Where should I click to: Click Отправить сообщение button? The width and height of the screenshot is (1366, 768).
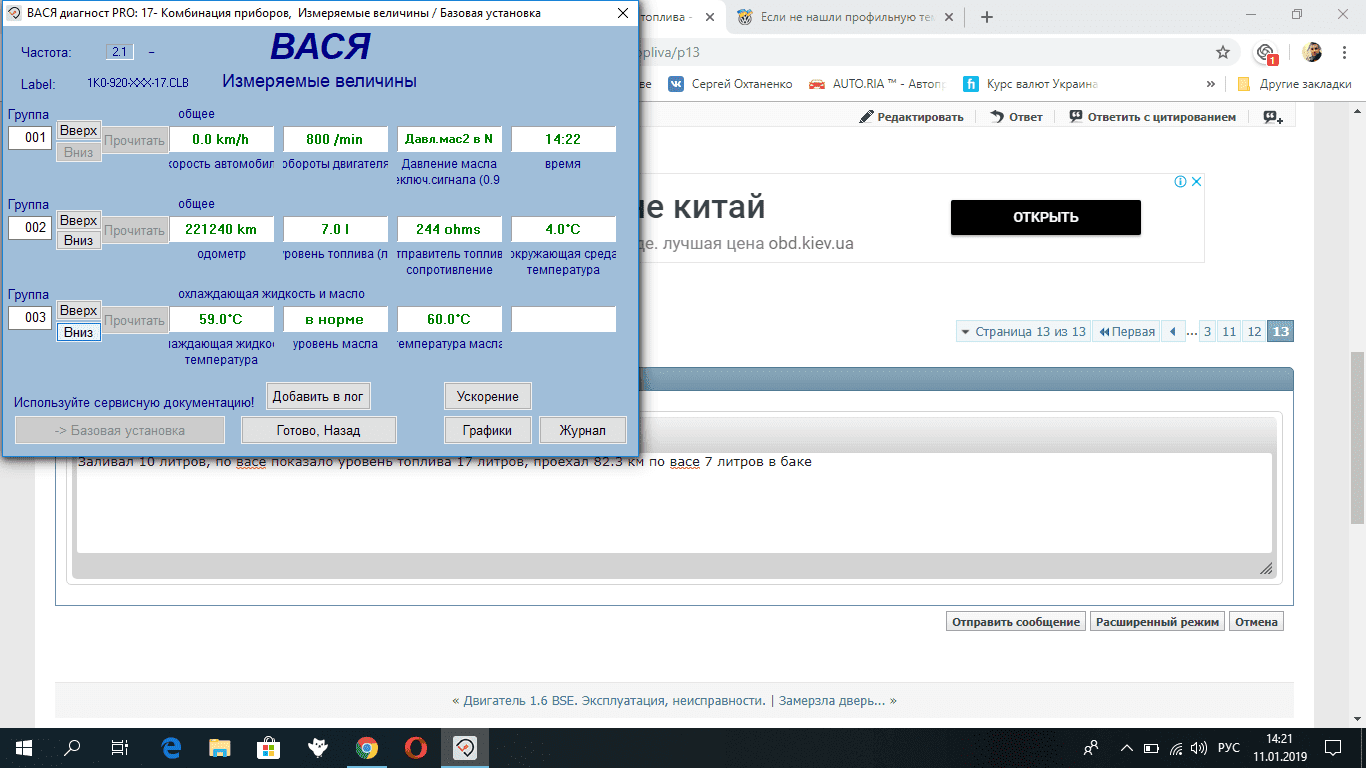tap(1015, 622)
